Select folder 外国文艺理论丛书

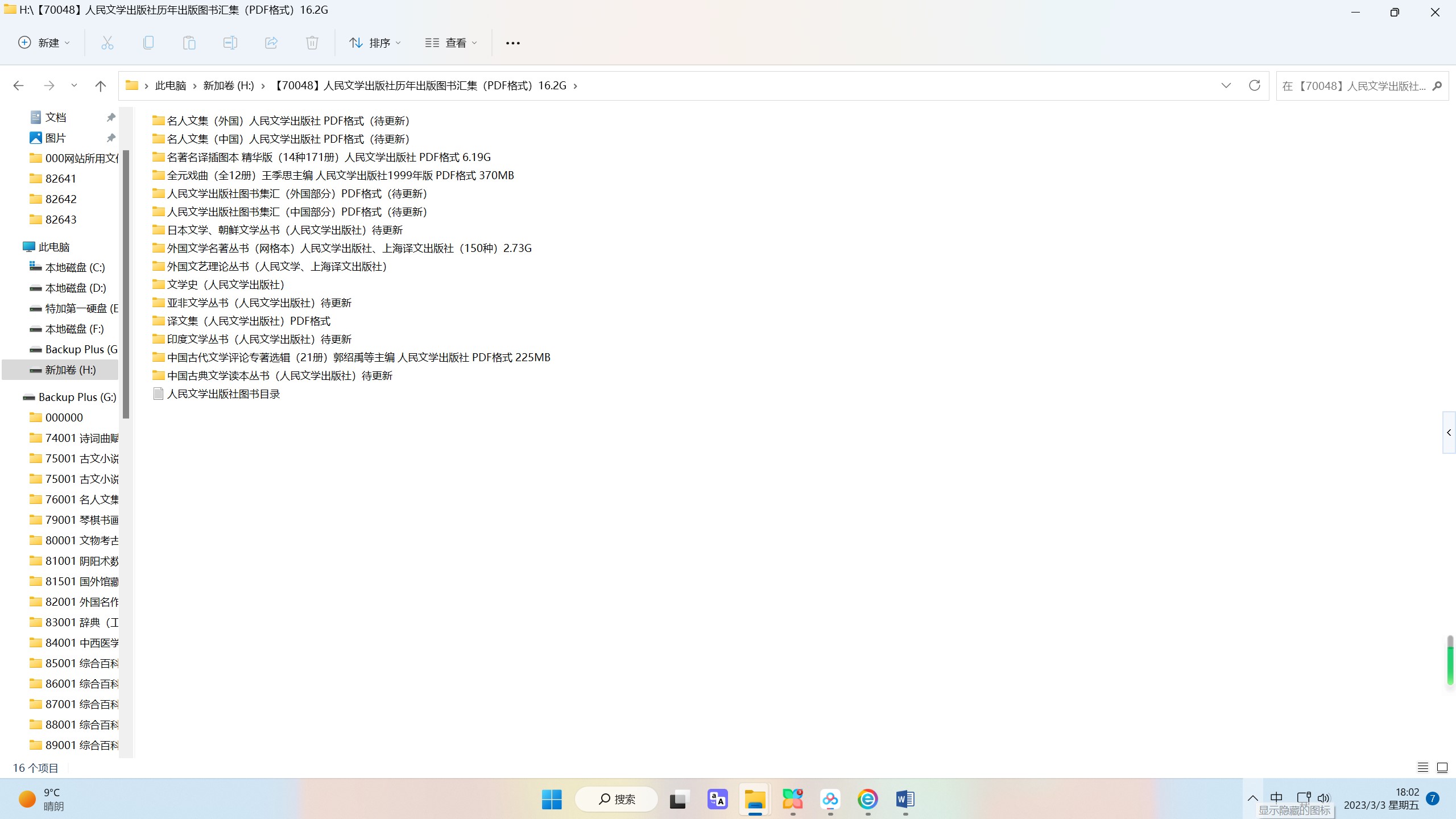pos(270,266)
